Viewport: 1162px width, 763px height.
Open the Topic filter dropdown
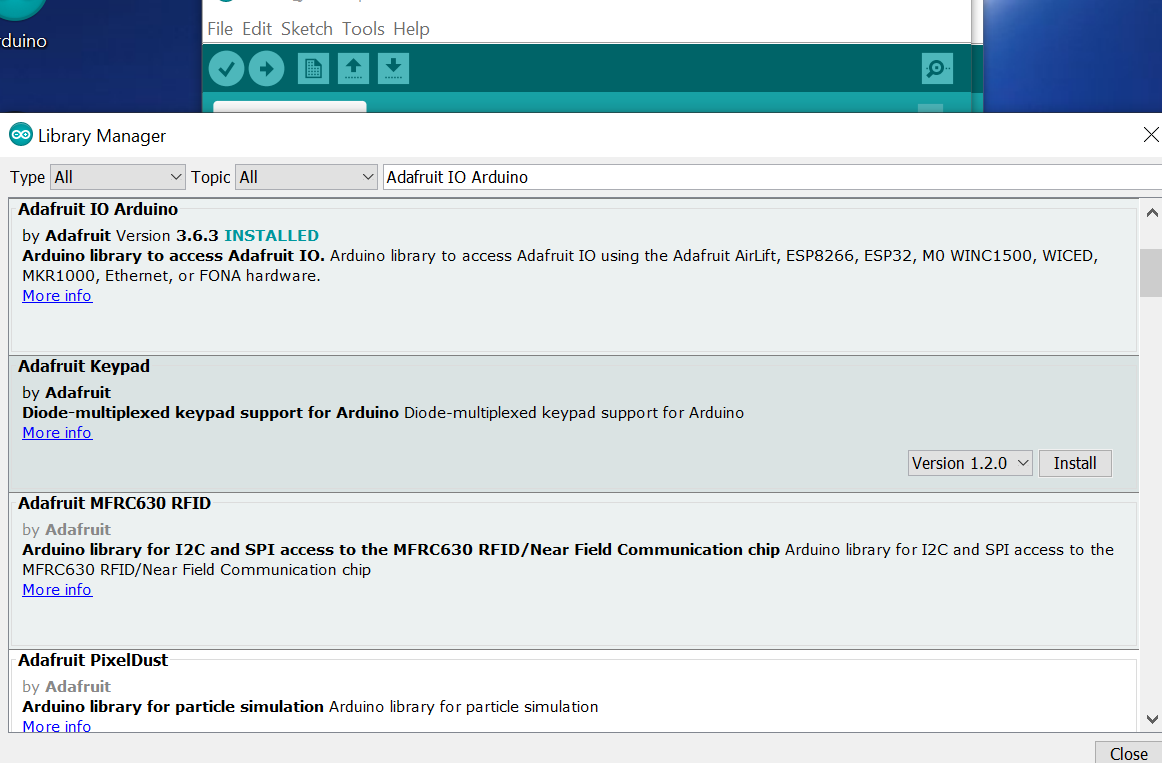pyautogui.click(x=306, y=176)
